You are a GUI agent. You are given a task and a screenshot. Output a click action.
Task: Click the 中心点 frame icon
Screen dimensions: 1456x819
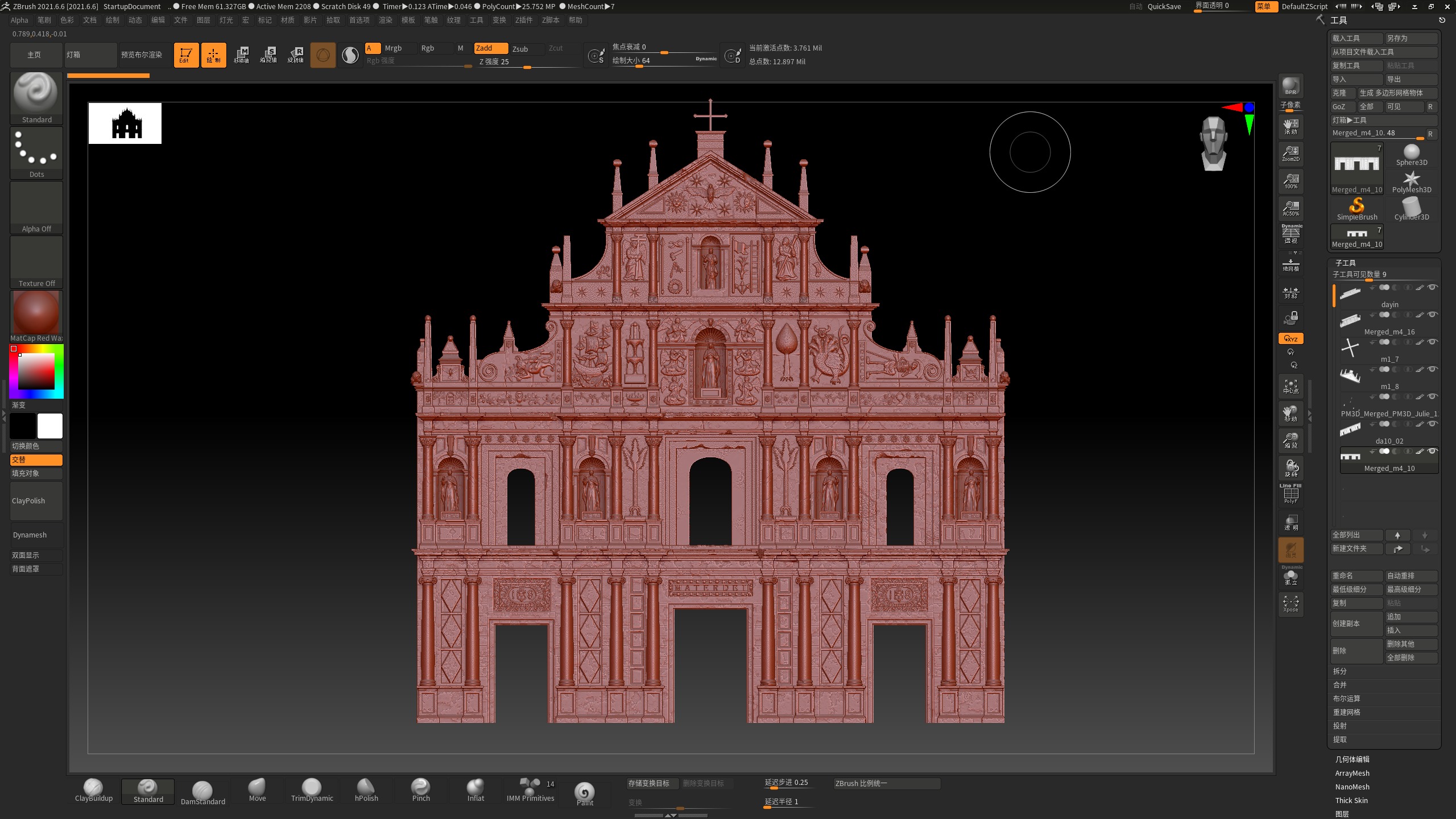point(1290,386)
